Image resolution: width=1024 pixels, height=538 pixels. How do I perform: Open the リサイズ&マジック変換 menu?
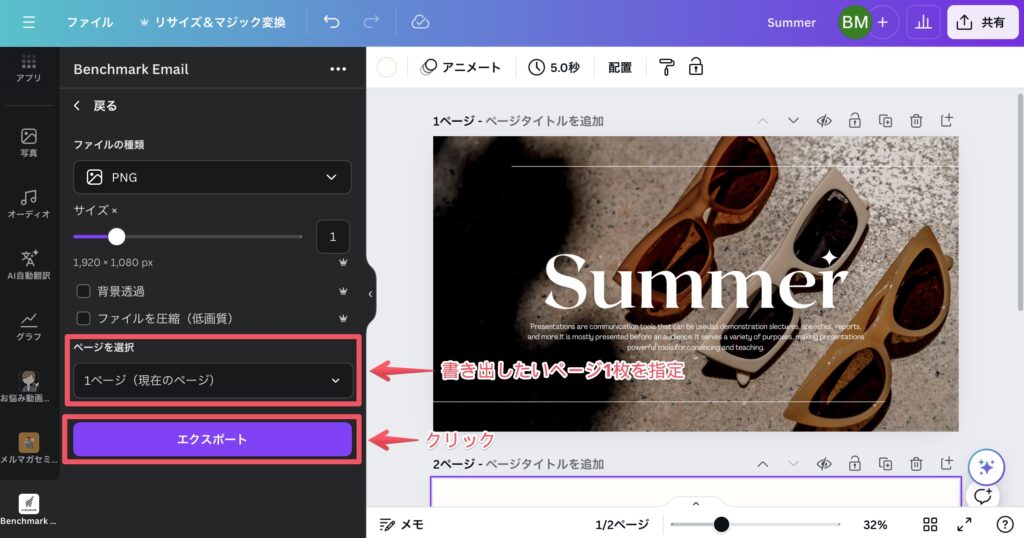tap(212, 22)
